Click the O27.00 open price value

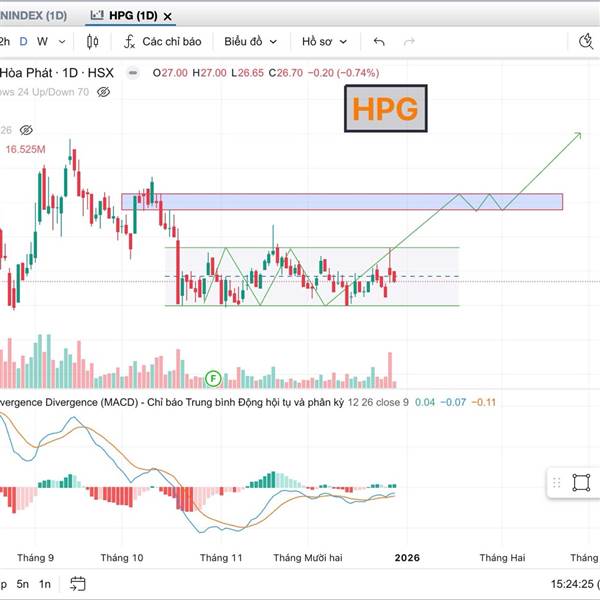point(170,73)
